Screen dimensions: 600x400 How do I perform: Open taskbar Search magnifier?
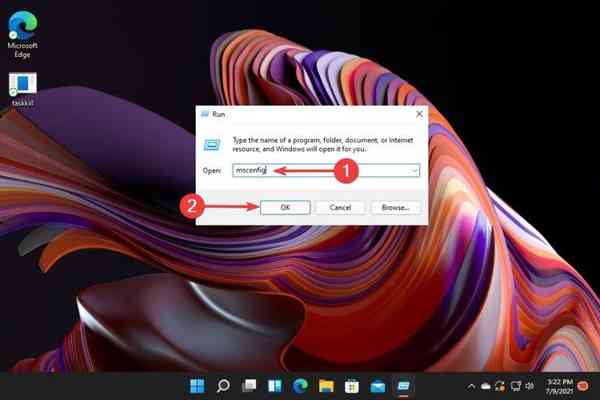coord(224,385)
